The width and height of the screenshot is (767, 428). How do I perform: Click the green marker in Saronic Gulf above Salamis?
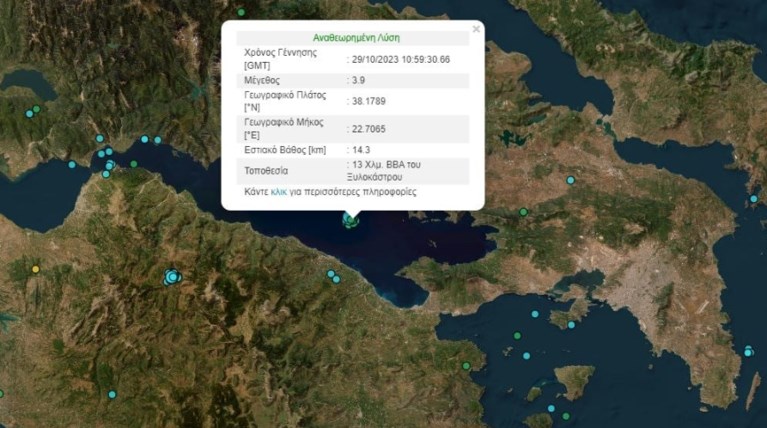tap(517, 335)
